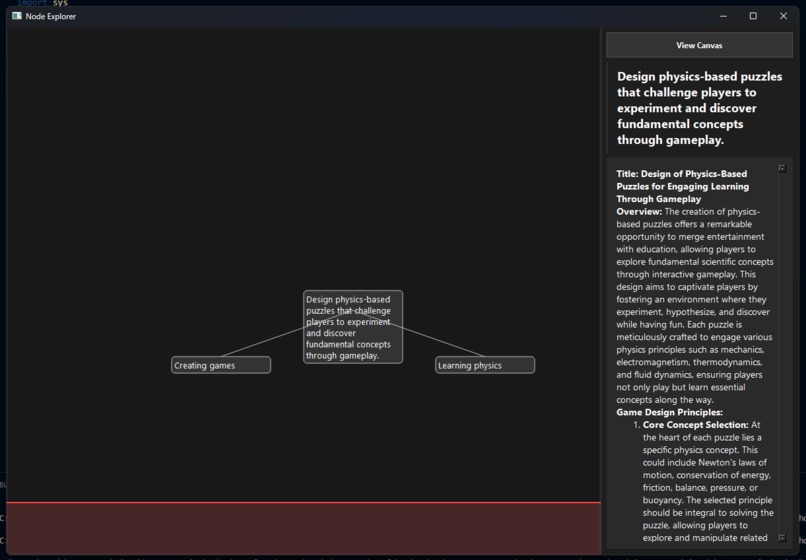
Task: Select the Learning physics node
Action: [x=485, y=365]
